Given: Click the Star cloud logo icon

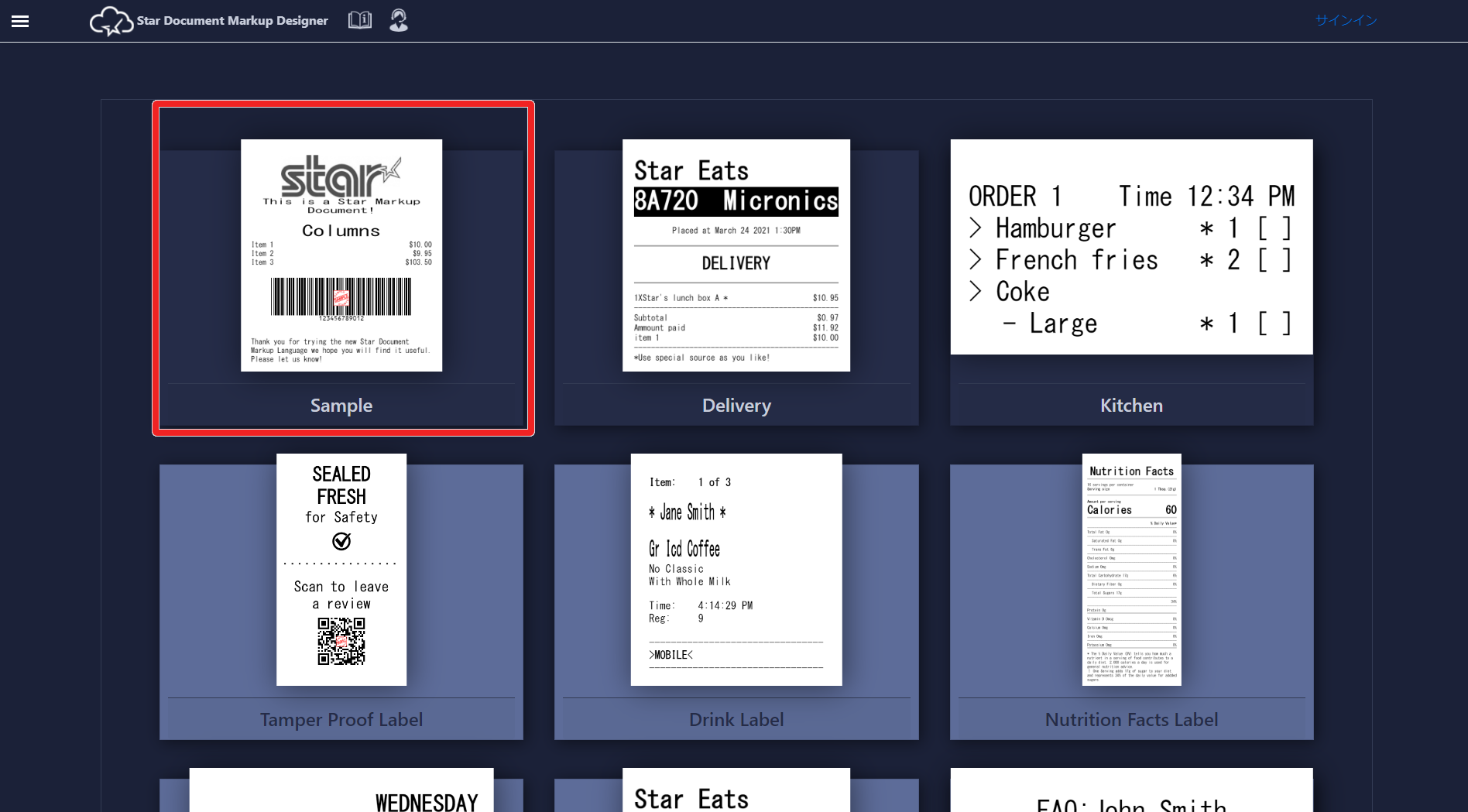Looking at the screenshot, I should coord(111,21).
